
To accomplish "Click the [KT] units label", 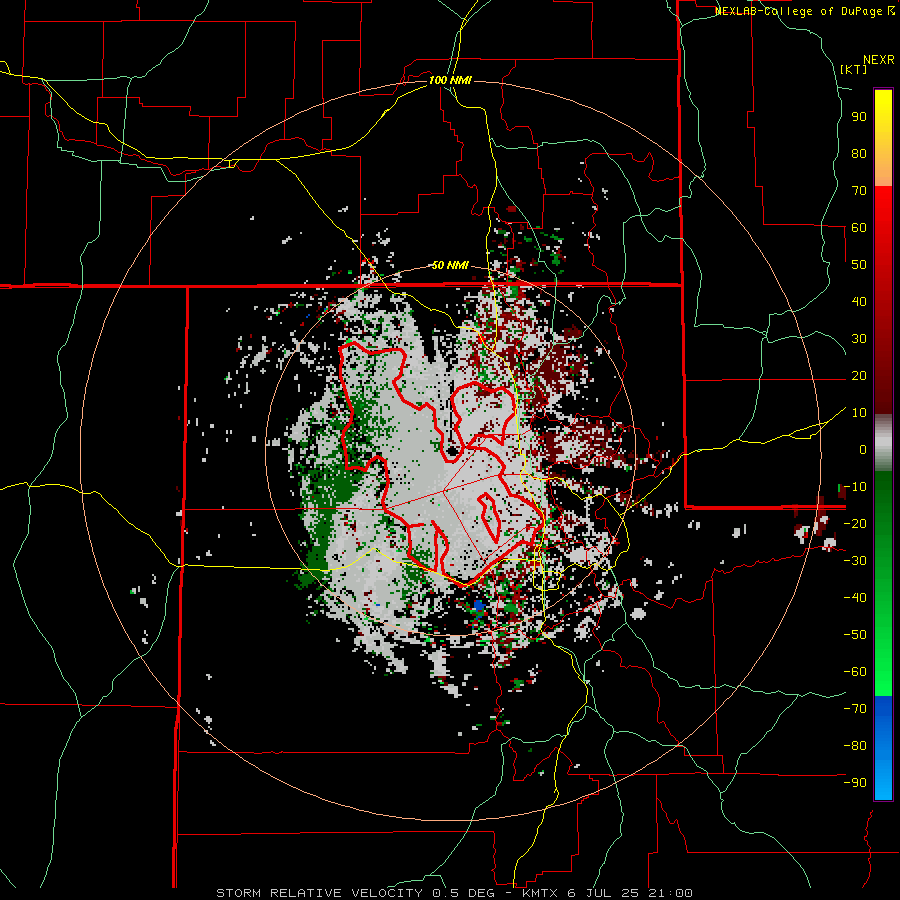I will (x=853, y=69).
